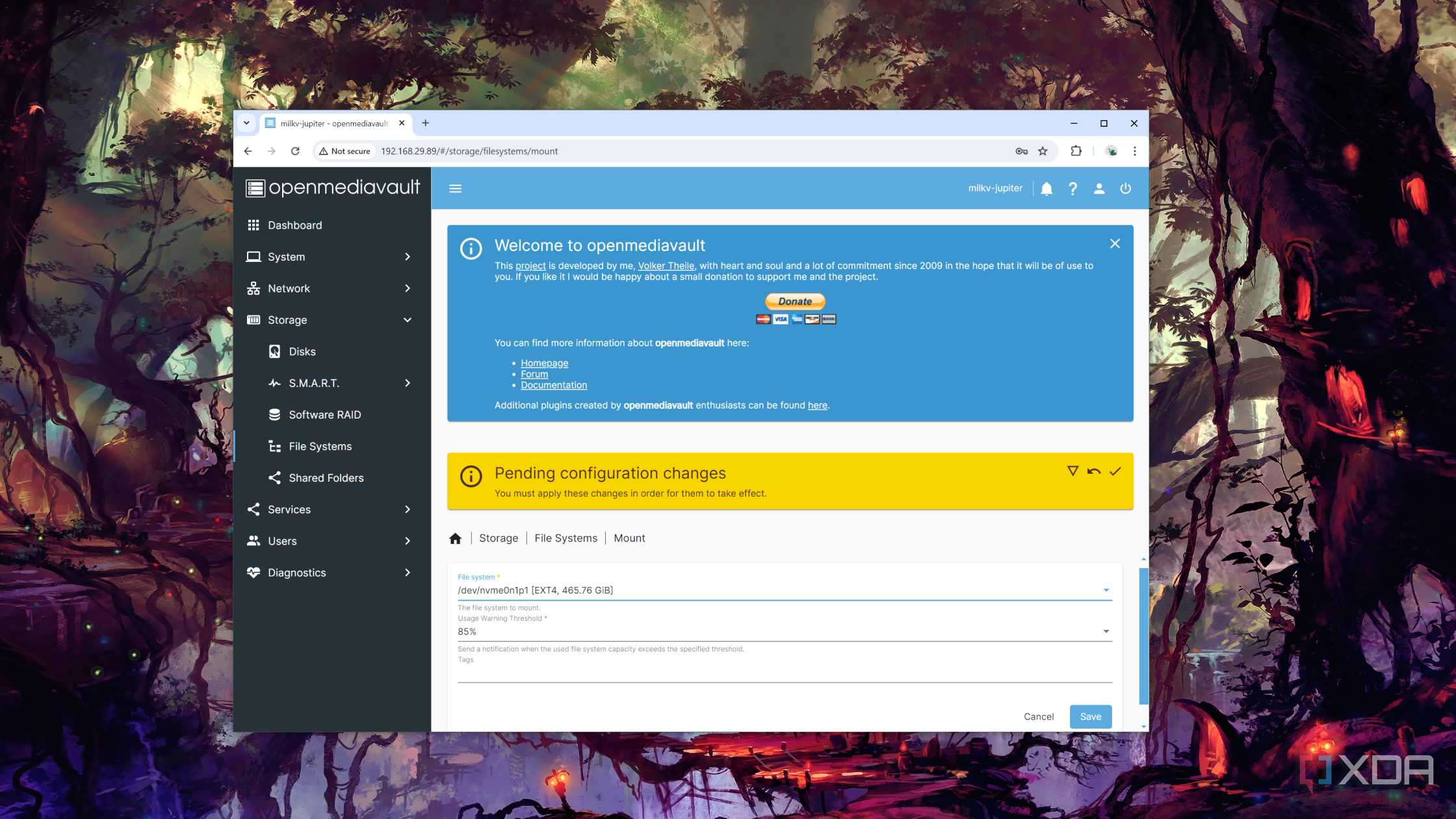Open the File system dropdown

(785, 590)
